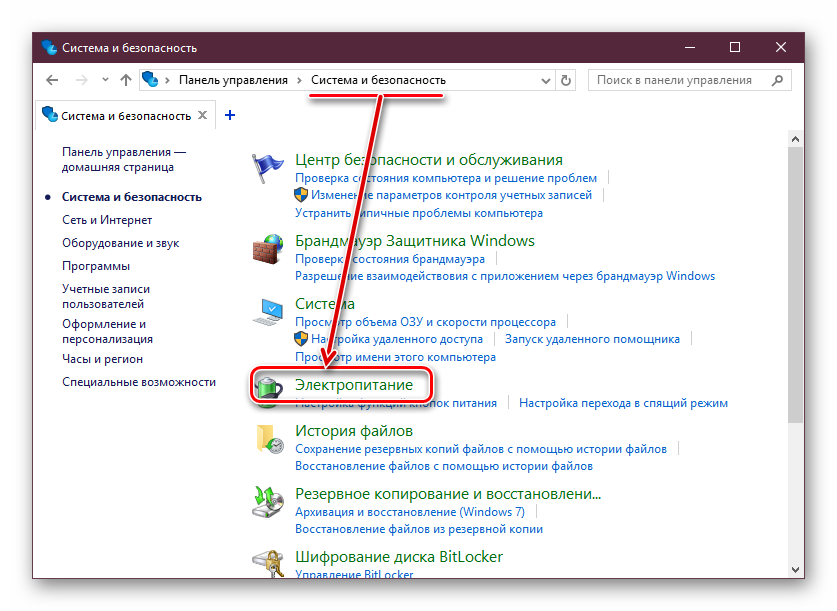Viewport: 837px width, 611px height.
Task: Expand breadcrumb arrow after Панель управления
Action: point(299,80)
